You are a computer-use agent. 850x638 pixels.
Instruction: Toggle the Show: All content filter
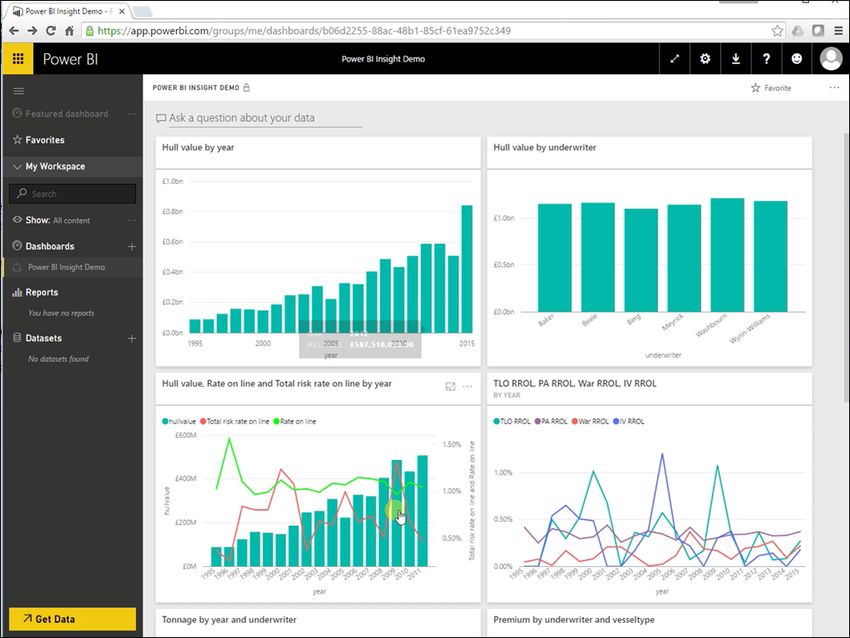(x=57, y=220)
